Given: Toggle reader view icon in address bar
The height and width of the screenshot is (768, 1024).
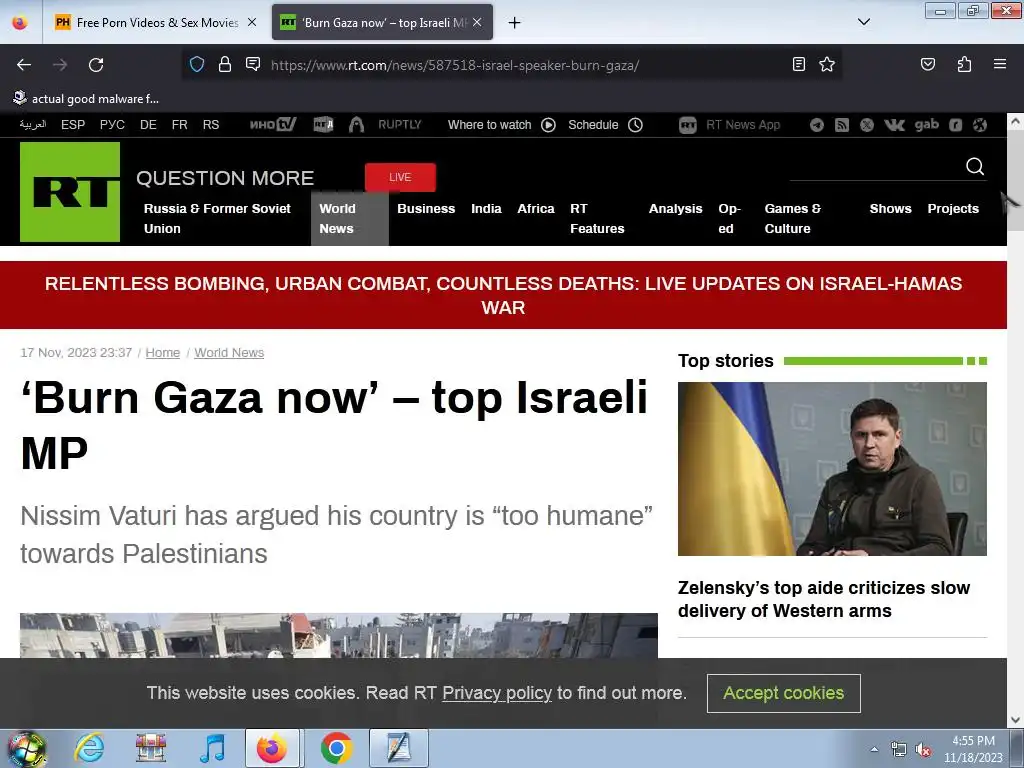Looking at the screenshot, I should 798,64.
